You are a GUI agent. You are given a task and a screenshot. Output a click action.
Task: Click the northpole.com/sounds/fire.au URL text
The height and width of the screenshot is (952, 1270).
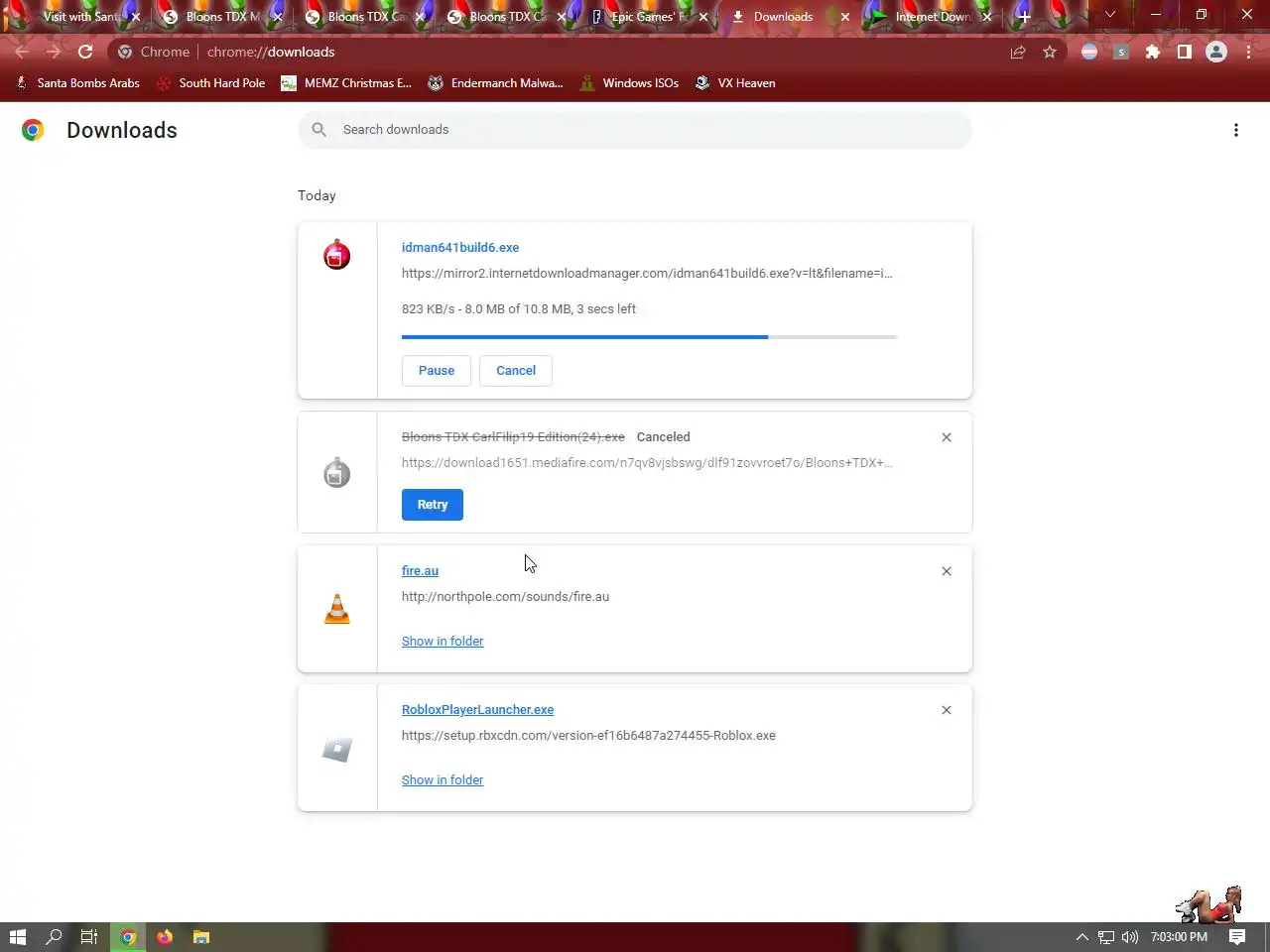coord(505,597)
